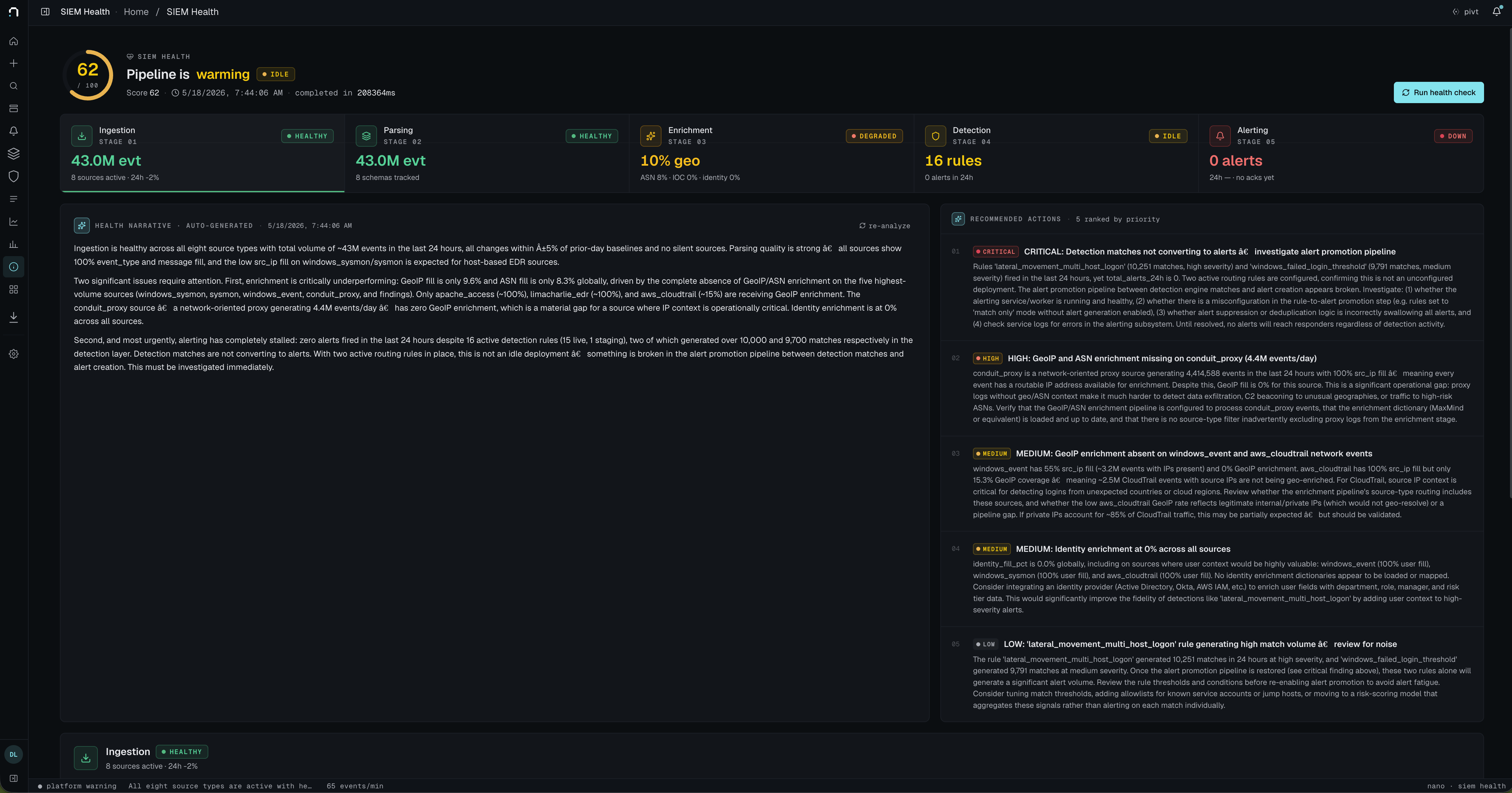Open the bar chart sidebar icon

pyautogui.click(x=14, y=244)
